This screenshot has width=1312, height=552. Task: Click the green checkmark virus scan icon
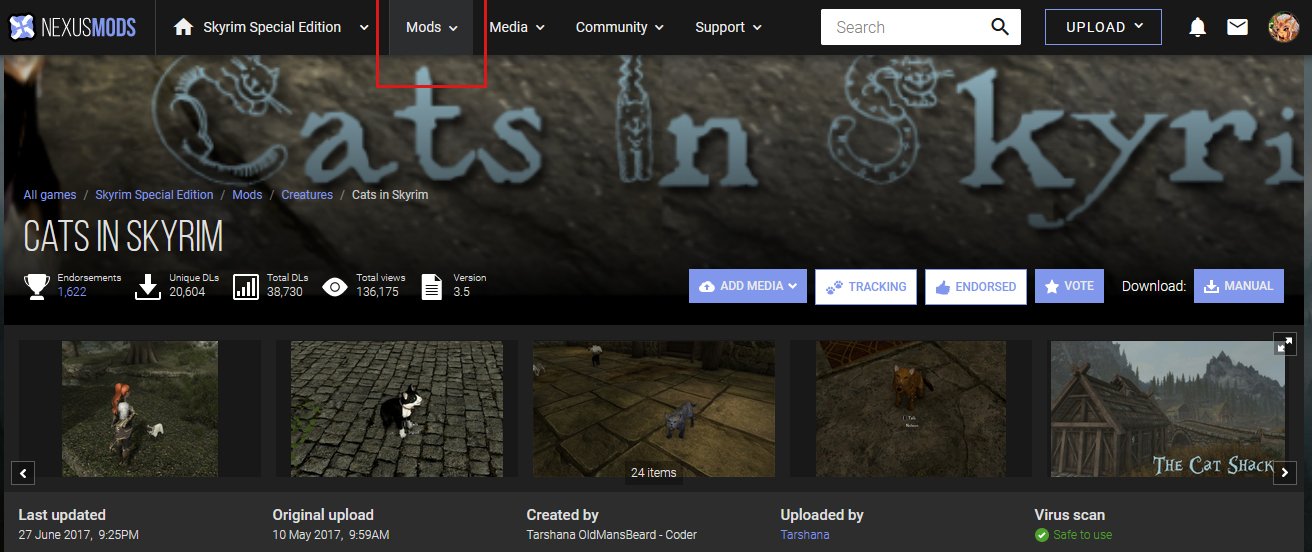point(1041,535)
